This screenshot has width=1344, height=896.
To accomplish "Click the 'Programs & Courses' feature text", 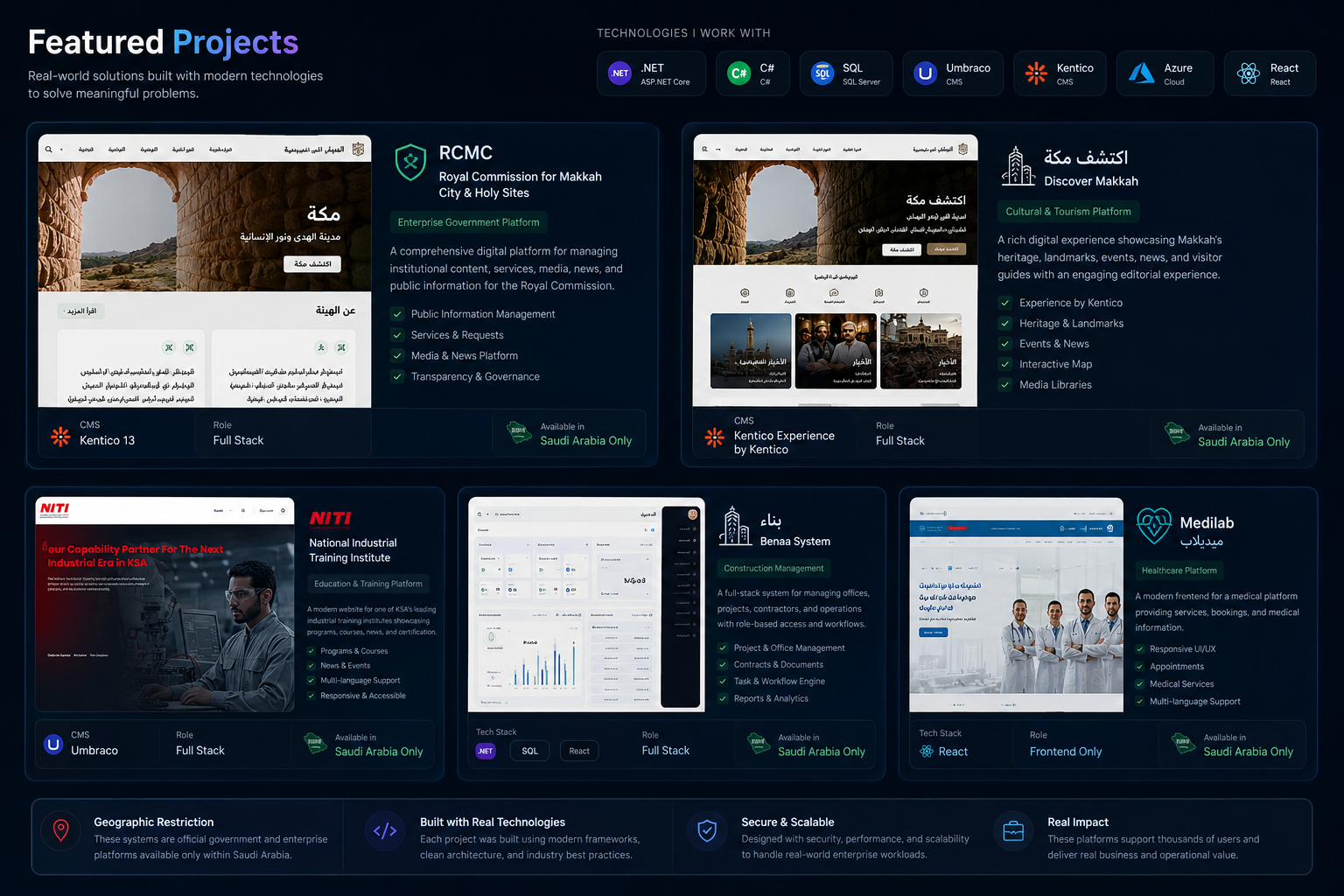I will pos(354,651).
